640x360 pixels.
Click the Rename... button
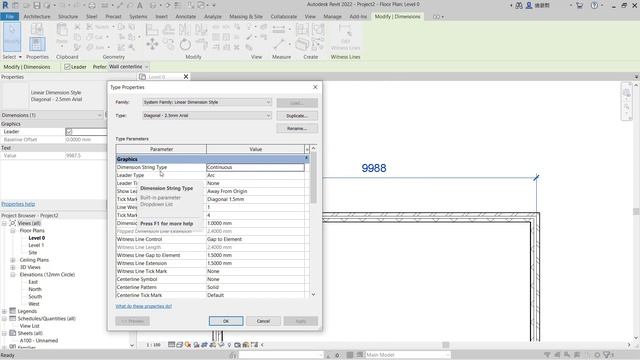point(297,129)
